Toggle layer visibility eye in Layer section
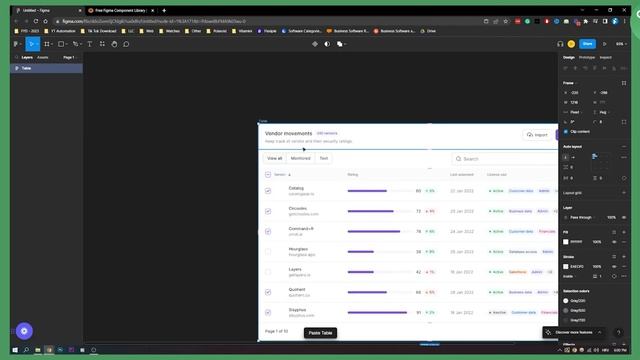The width and height of the screenshot is (640, 360). tap(624, 218)
